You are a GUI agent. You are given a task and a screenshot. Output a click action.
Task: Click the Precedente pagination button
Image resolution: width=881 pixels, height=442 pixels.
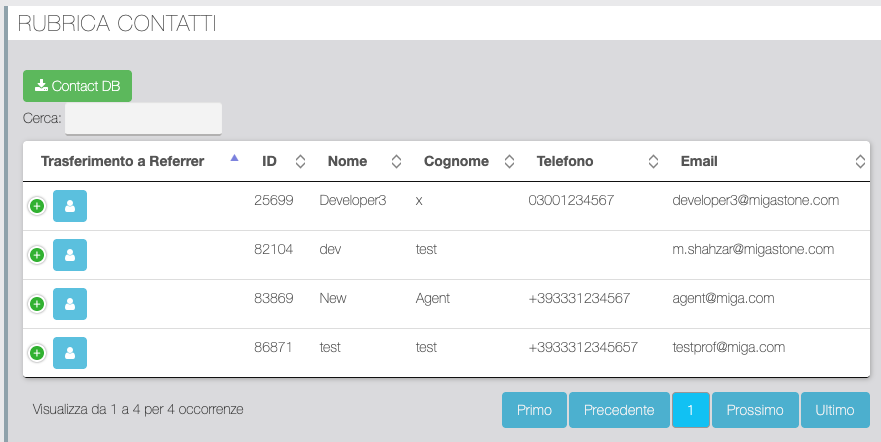(619, 410)
